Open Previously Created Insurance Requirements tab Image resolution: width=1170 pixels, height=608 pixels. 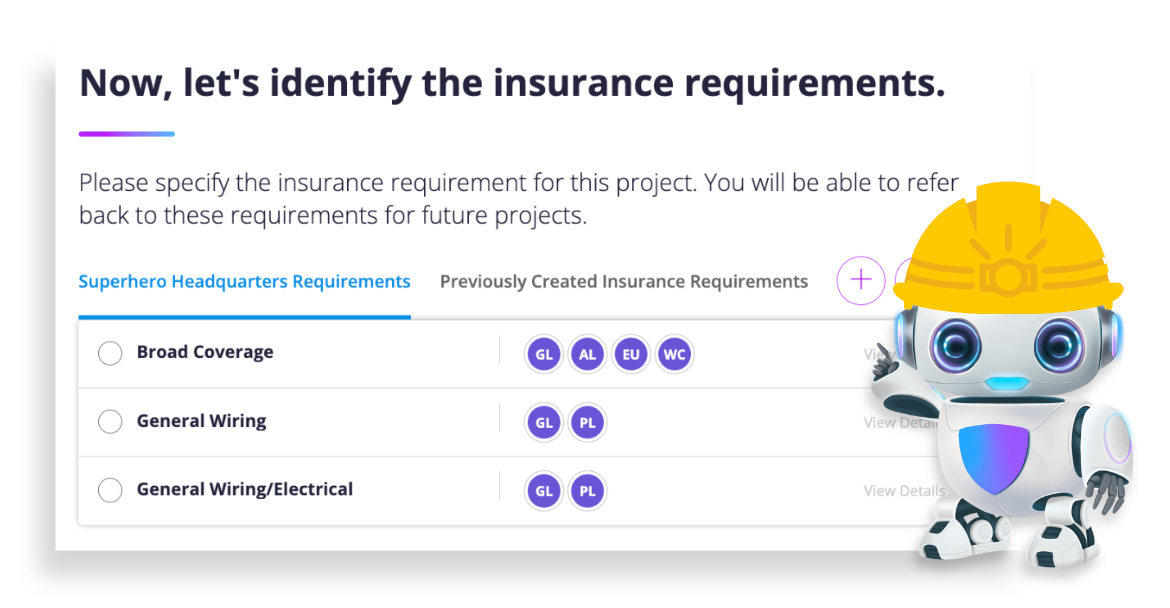click(623, 282)
